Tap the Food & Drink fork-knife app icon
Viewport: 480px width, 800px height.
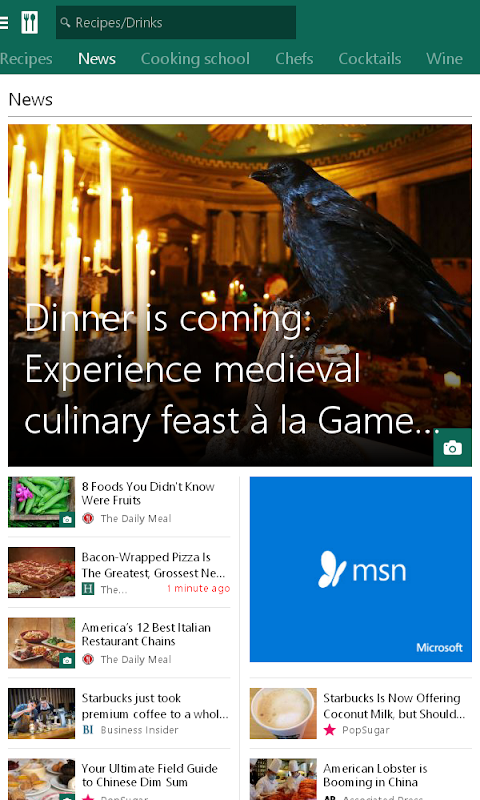click(x=30, y=22)
